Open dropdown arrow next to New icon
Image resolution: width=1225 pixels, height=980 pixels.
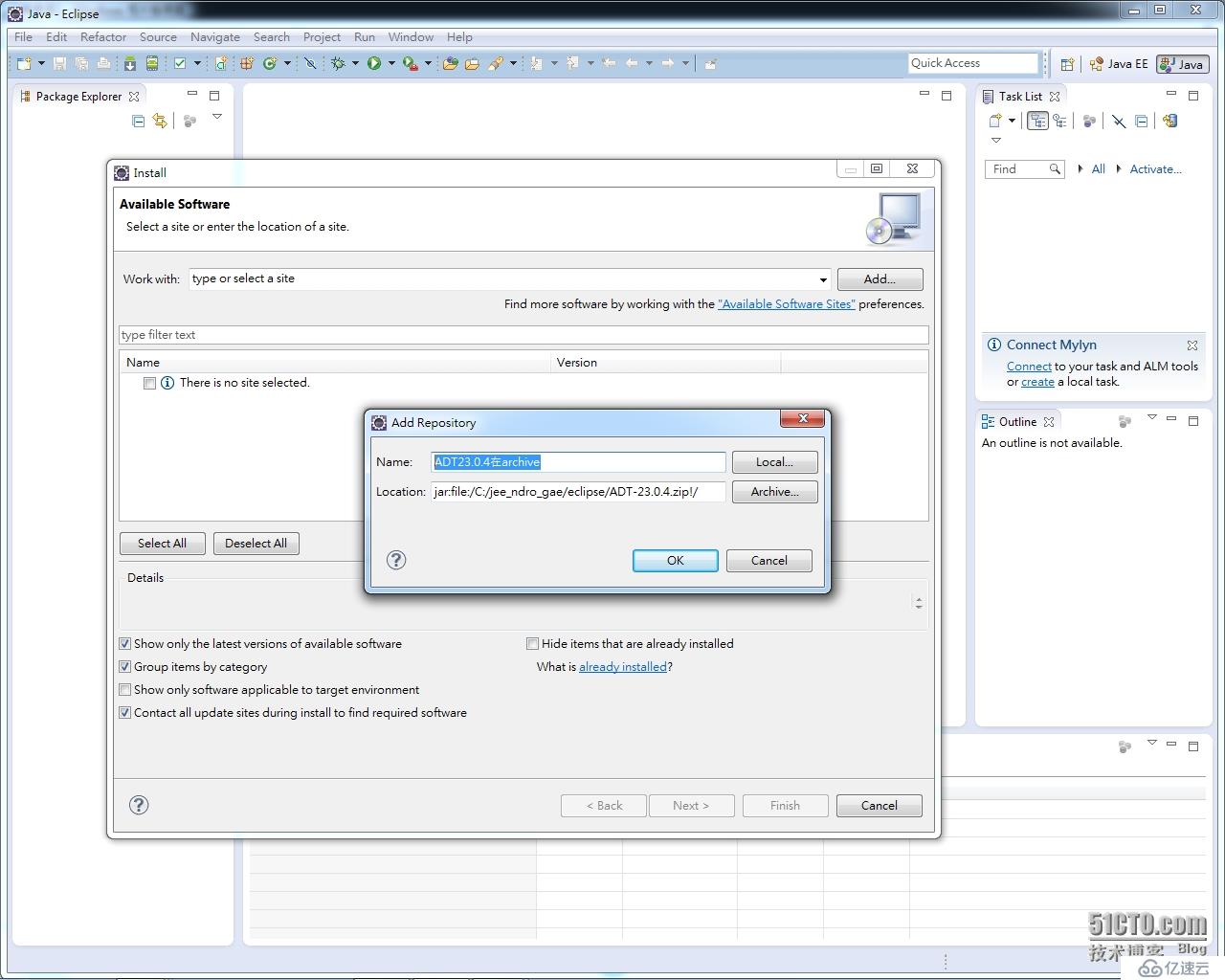pyautogui.click(x=41, y=63)
